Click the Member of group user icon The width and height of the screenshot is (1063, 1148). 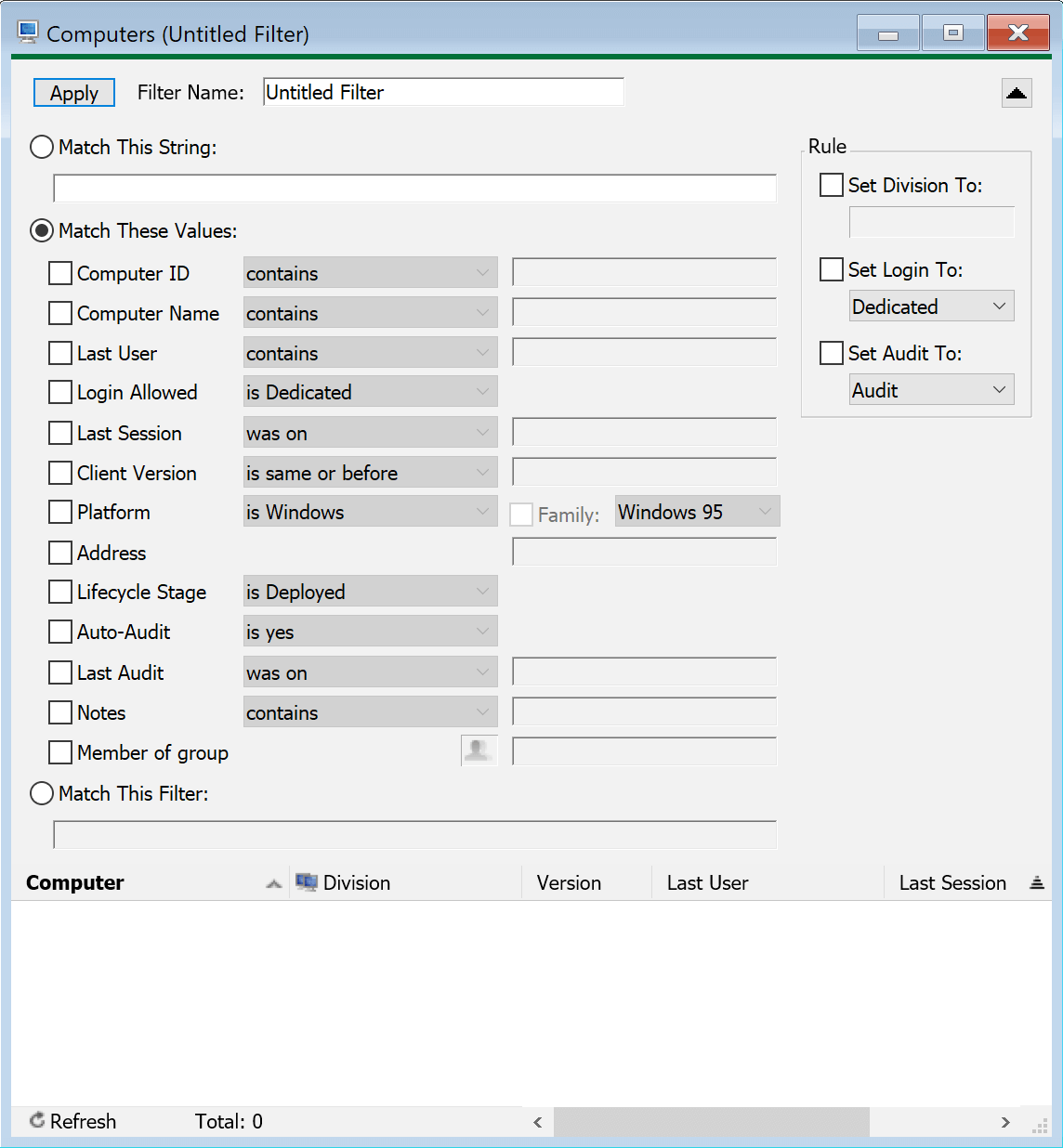pos(479,750)
